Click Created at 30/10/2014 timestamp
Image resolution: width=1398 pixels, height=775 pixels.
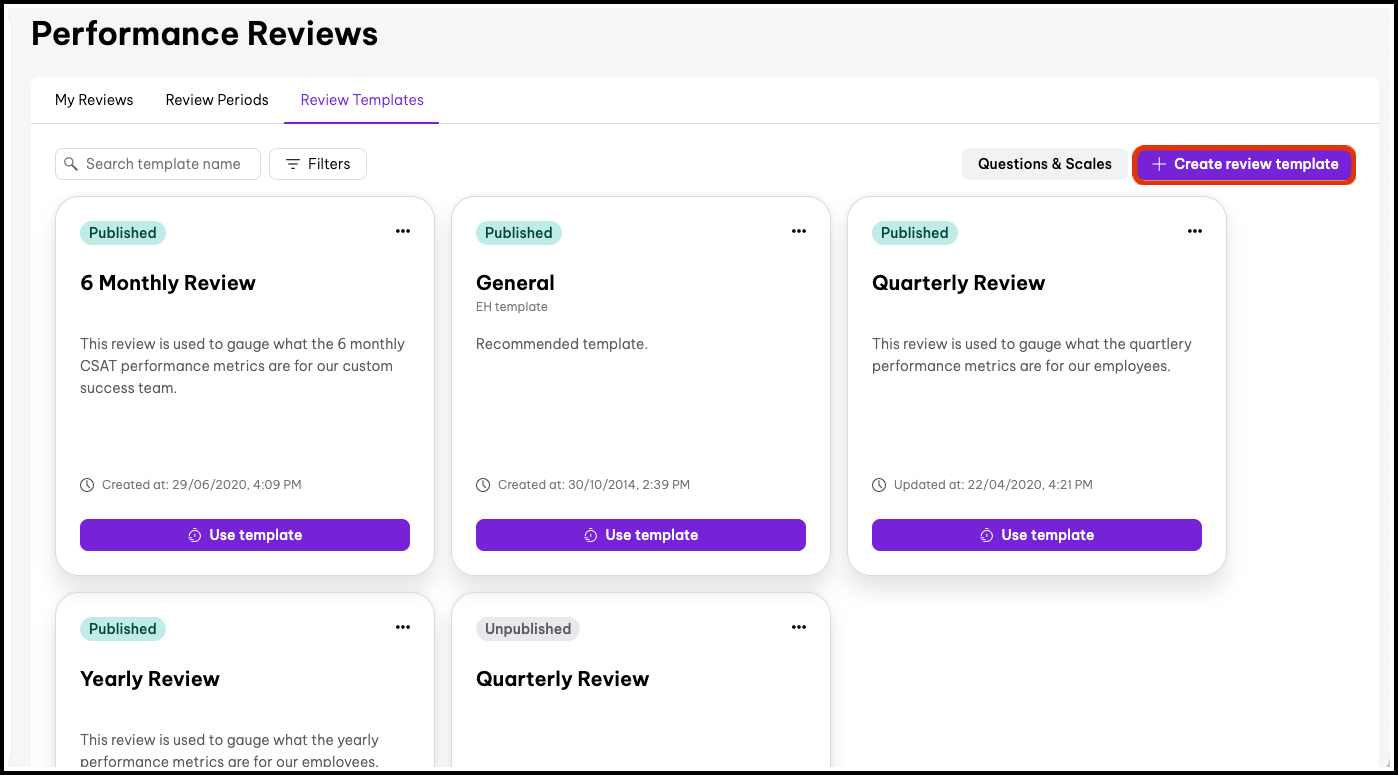(x=594, y=485)
